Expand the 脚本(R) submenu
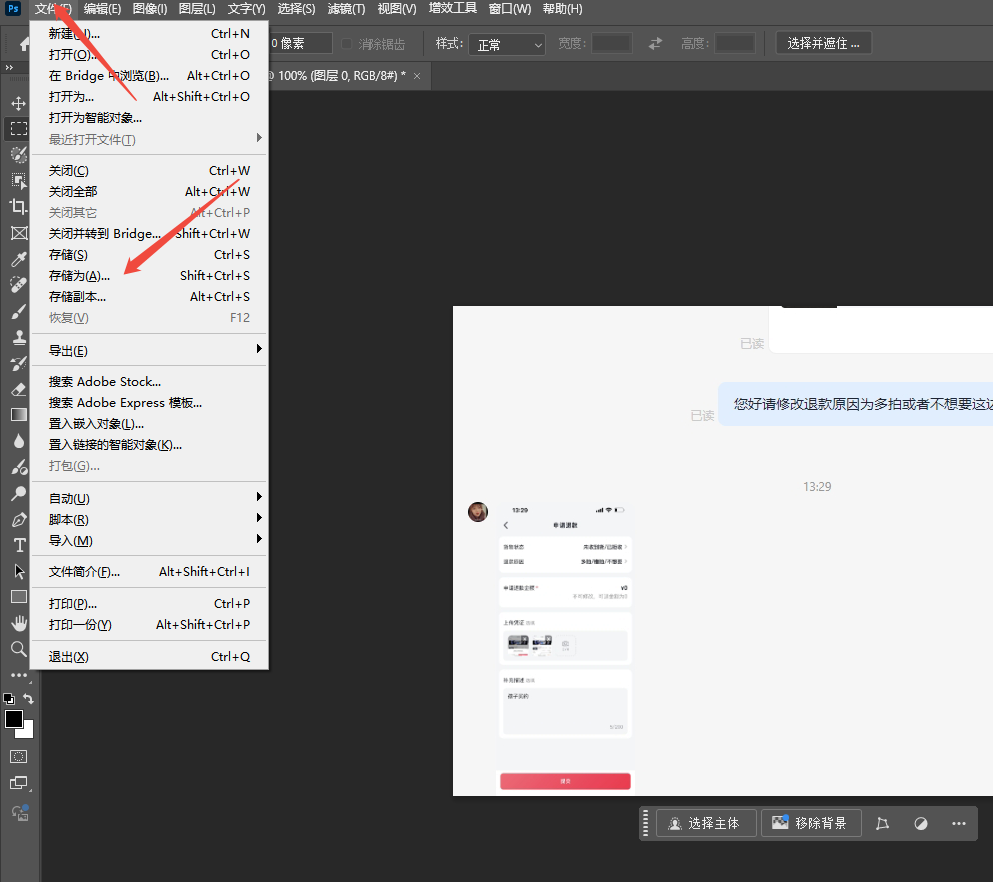 tap(150, 519)
